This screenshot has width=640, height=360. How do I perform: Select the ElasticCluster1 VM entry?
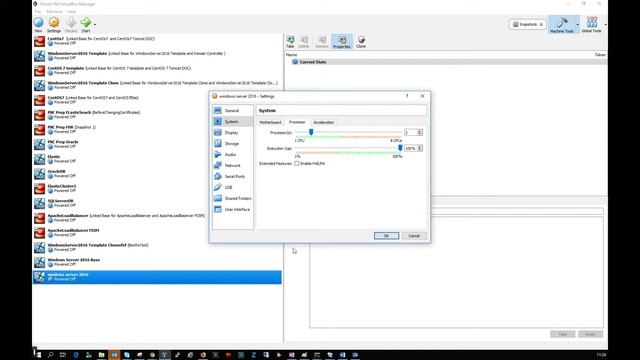(x=157, y=188)
